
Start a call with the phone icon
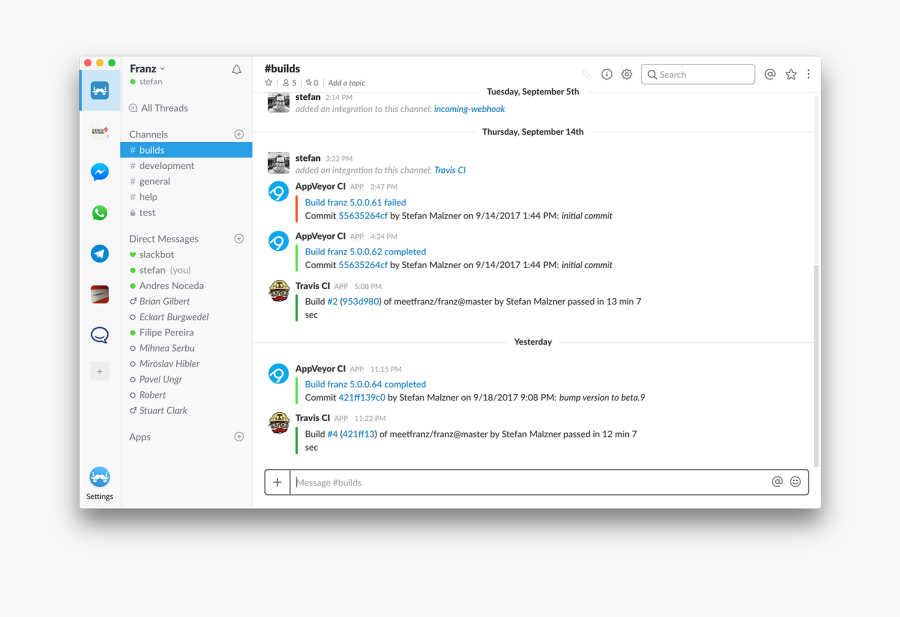(587, 74)
